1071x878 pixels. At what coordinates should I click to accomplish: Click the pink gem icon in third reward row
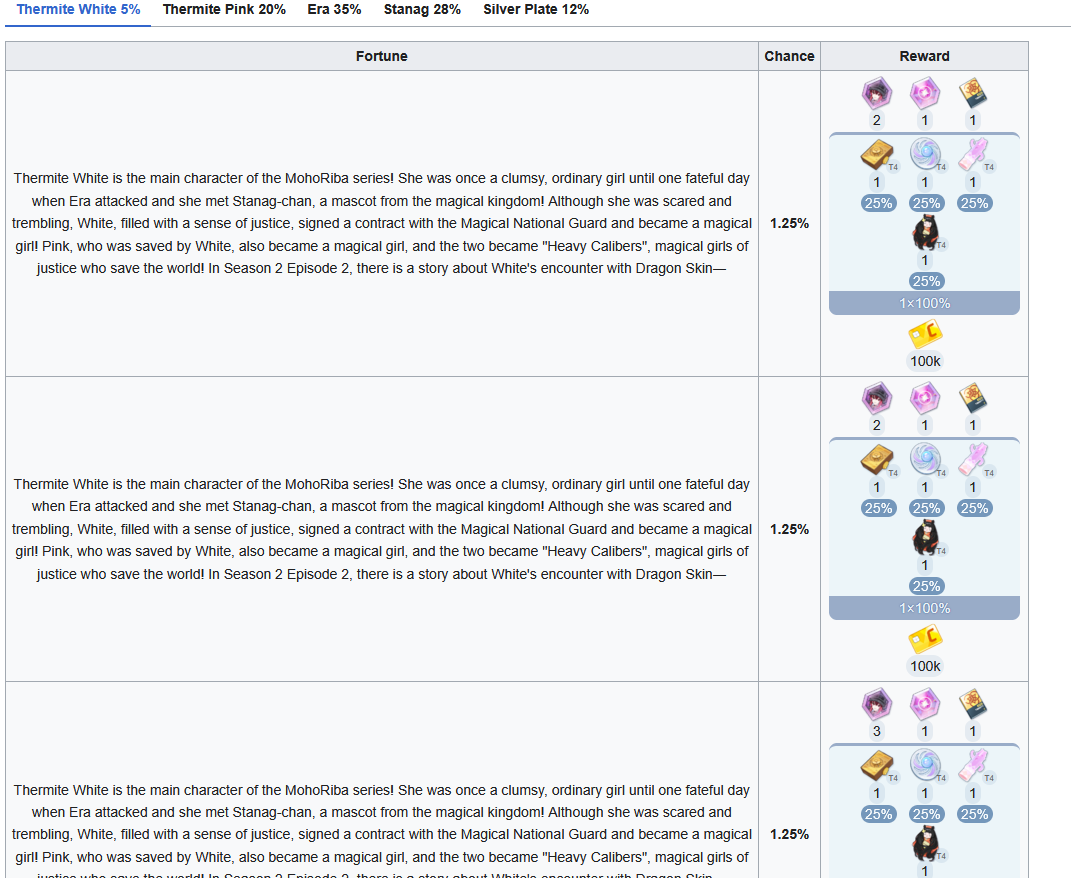point(924,704)
